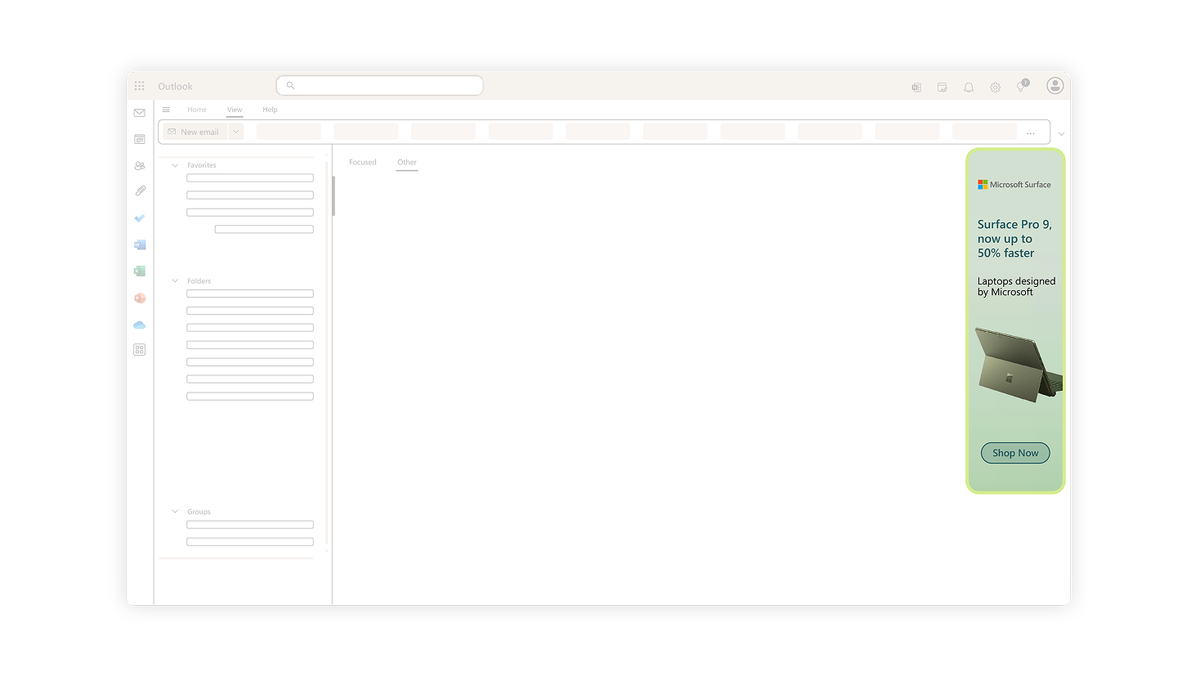Open the New email dropdown arrow
The height and width of the screenshot is (677, 1200).
(234, 131)
